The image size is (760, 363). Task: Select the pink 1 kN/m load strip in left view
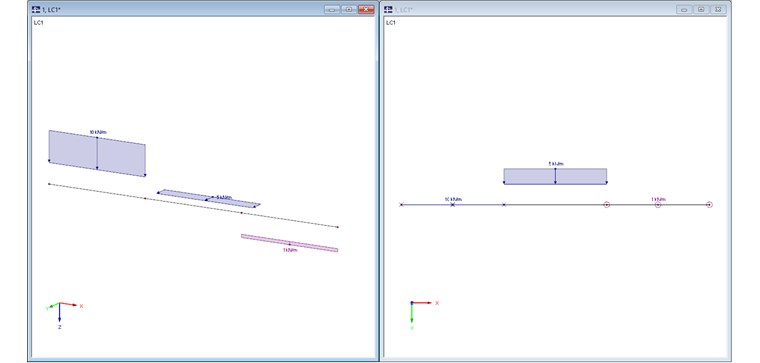(289, 243)
